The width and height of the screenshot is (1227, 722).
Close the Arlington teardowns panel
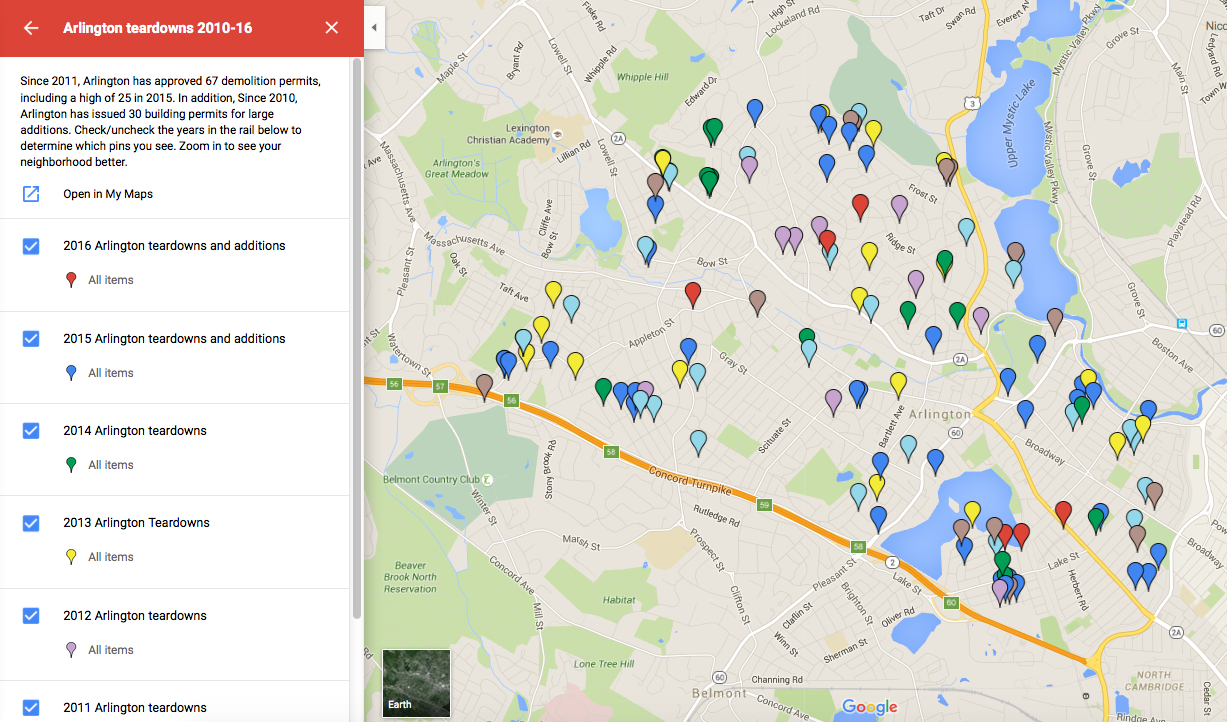(x=332, y=28)
